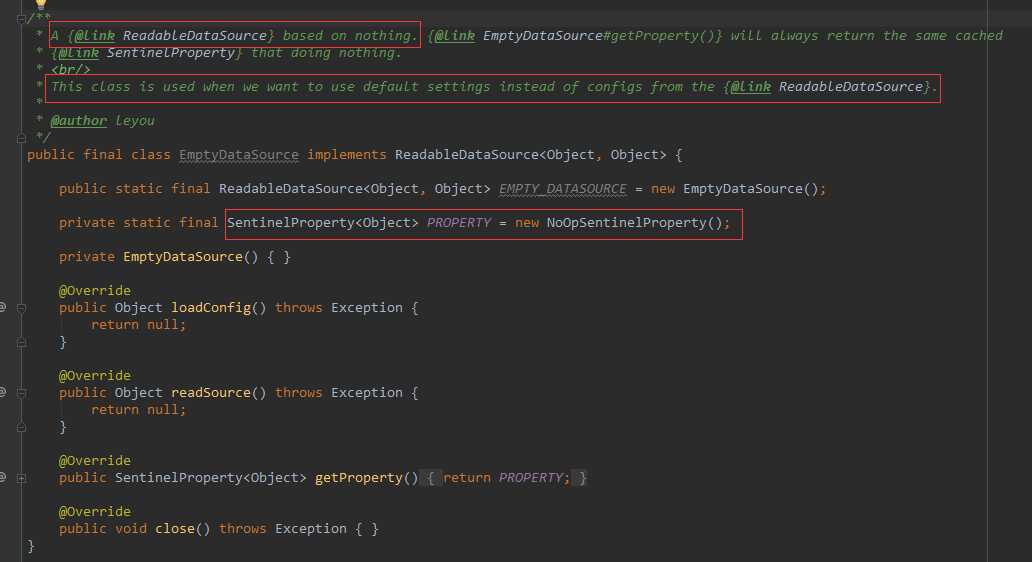The height and width of the screenshot is (562, 1032).
Task: Click the @Override annotation above close()
Action: click(95, 511)
